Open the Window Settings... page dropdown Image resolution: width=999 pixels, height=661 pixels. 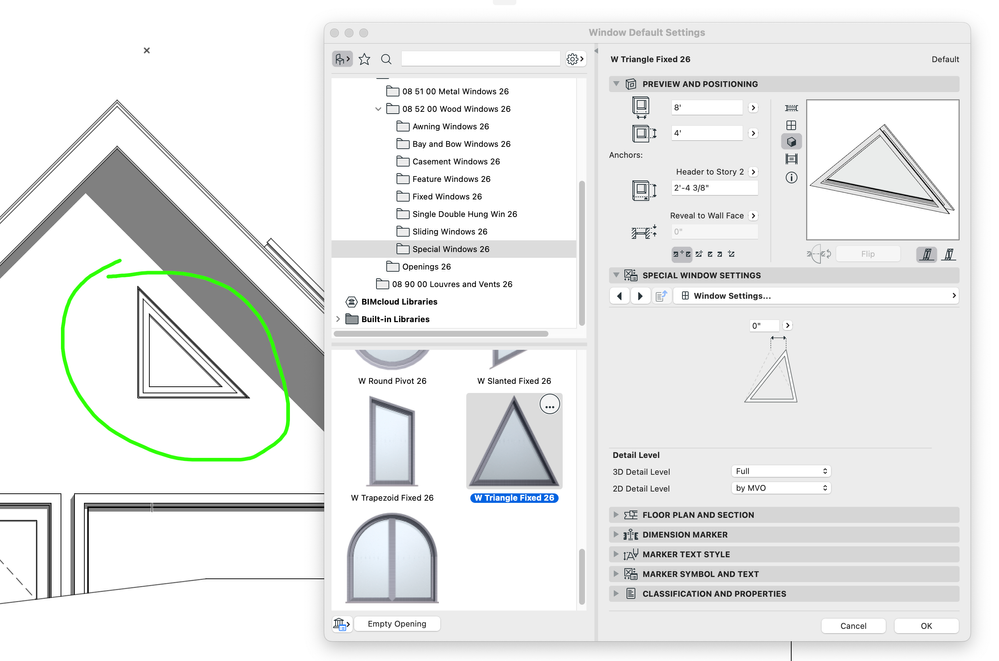coord(818,296)
